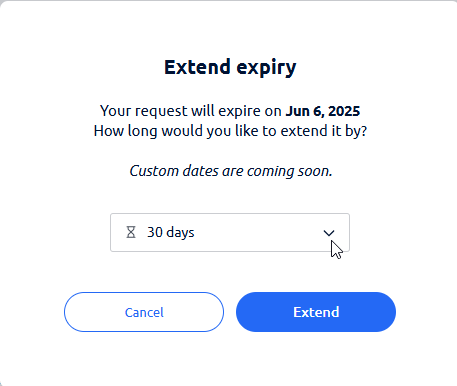
Task: Select the "30 days" value text
Action: 171,232
